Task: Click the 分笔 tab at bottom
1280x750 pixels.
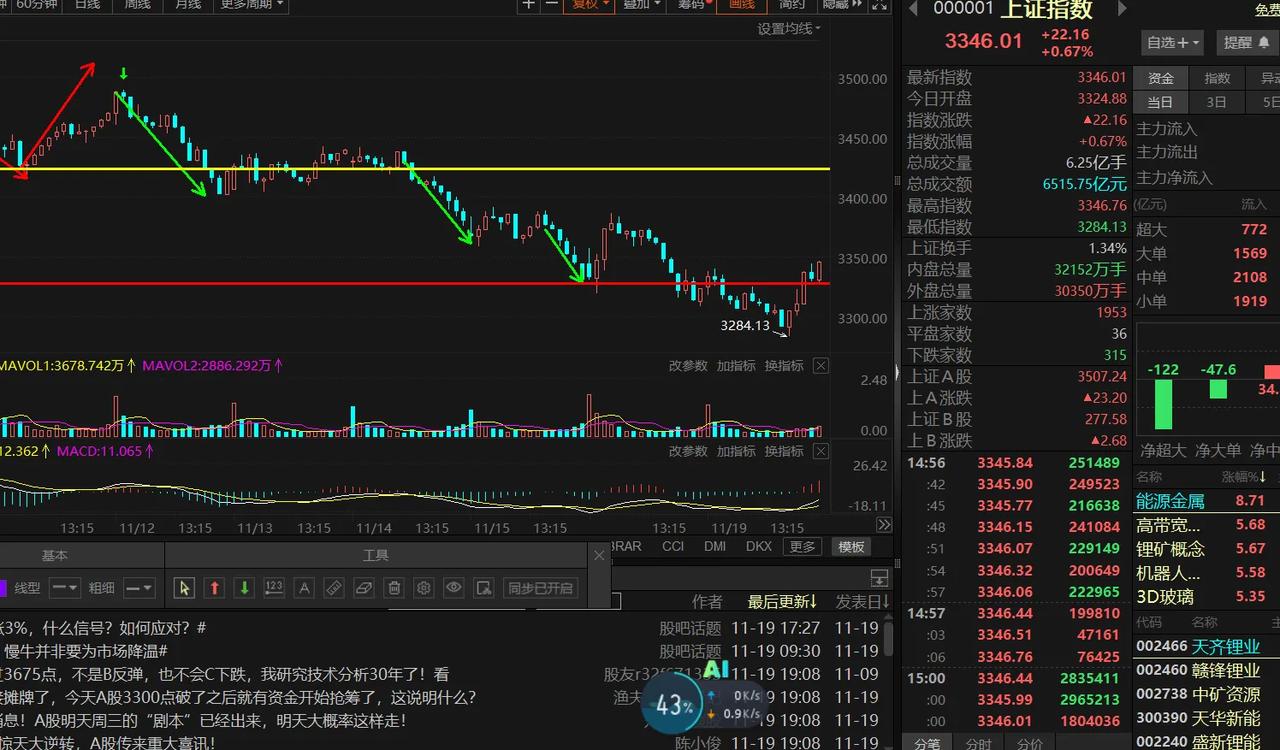Action: point(927,743)
